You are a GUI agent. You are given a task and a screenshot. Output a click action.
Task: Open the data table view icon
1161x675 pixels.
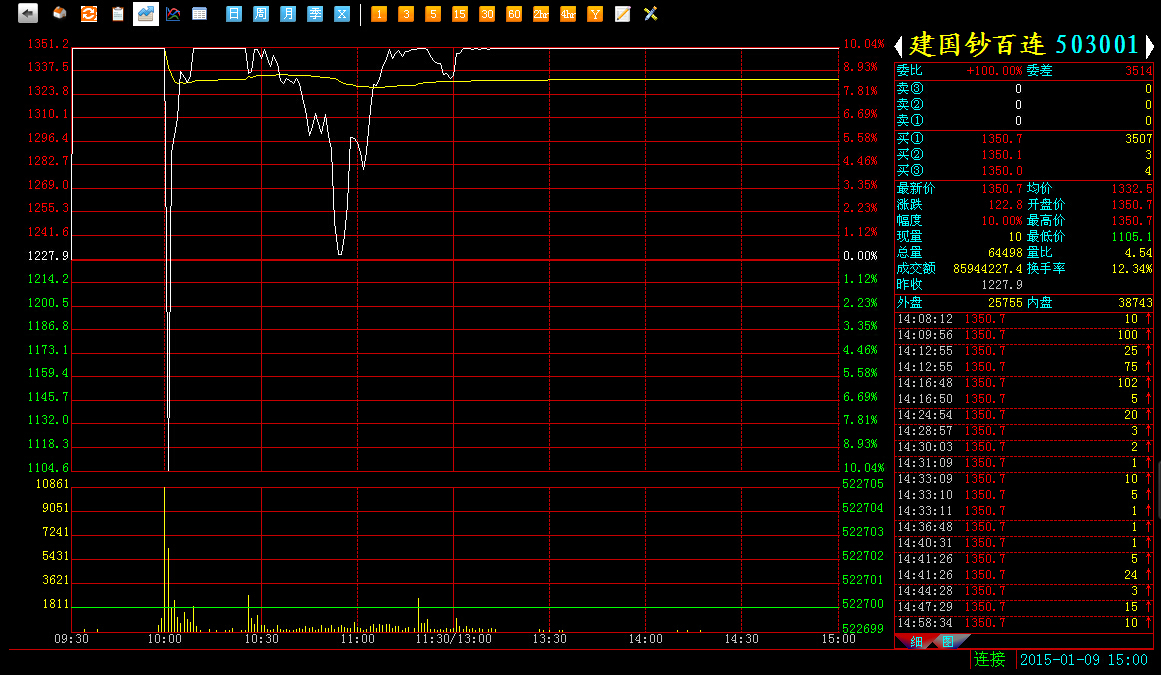pyautogui.click(x=199, y=13)
